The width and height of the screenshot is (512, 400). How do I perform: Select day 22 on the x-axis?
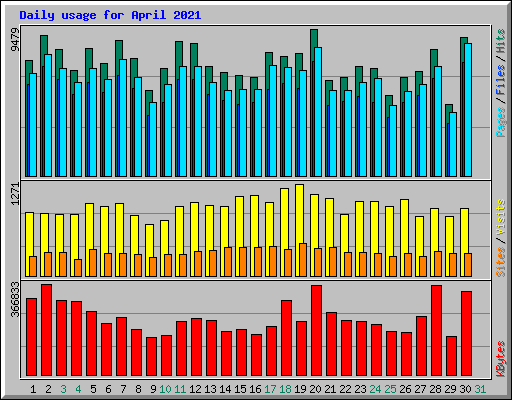click(x=345, y=389)
